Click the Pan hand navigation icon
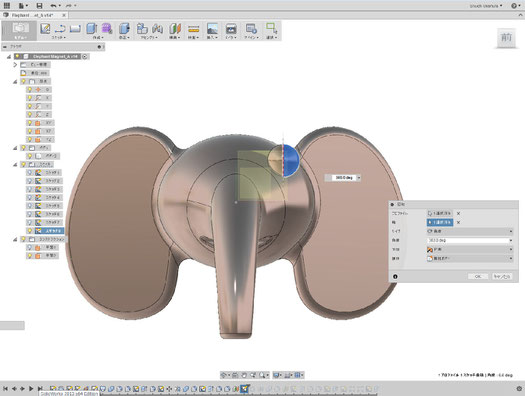 pyautogui.click(x=244, y=375)
